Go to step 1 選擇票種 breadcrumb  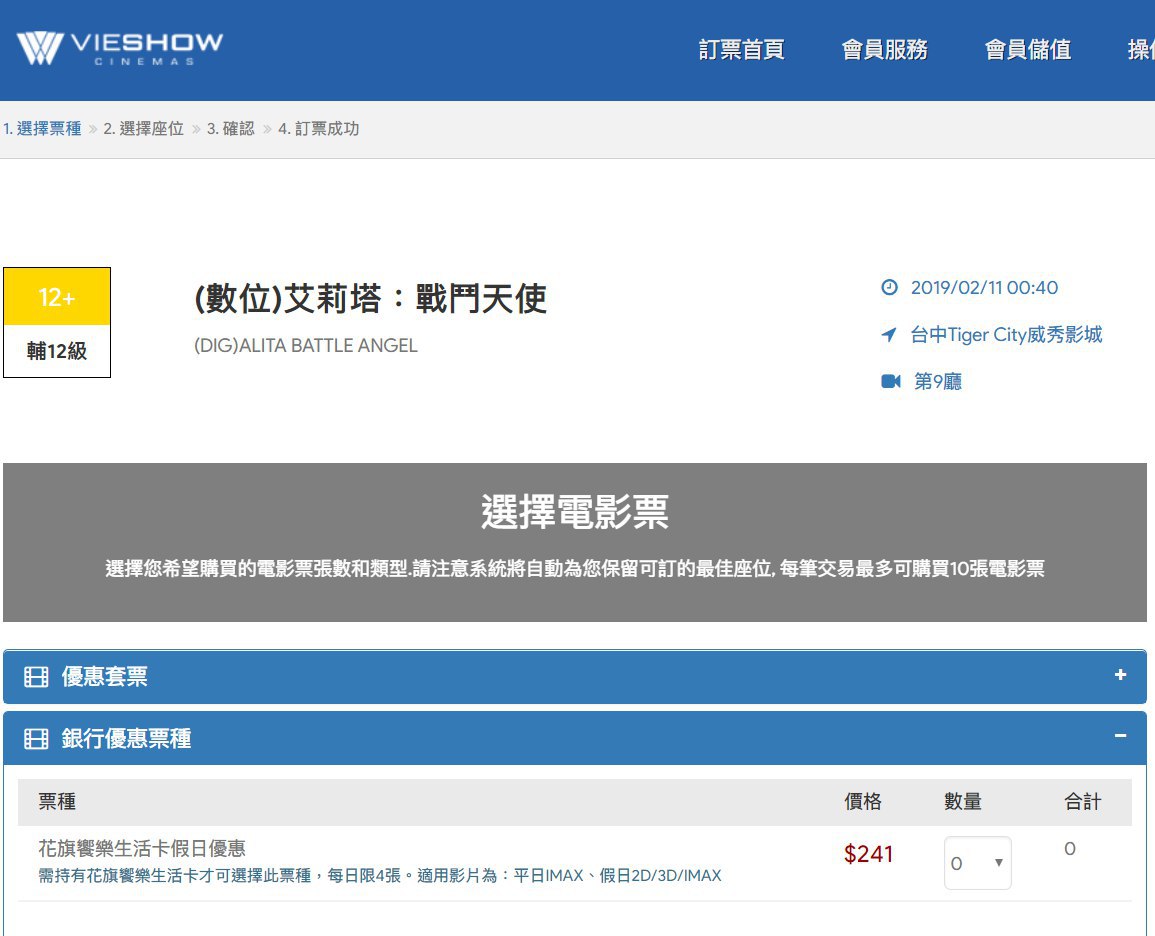[42, 129]
